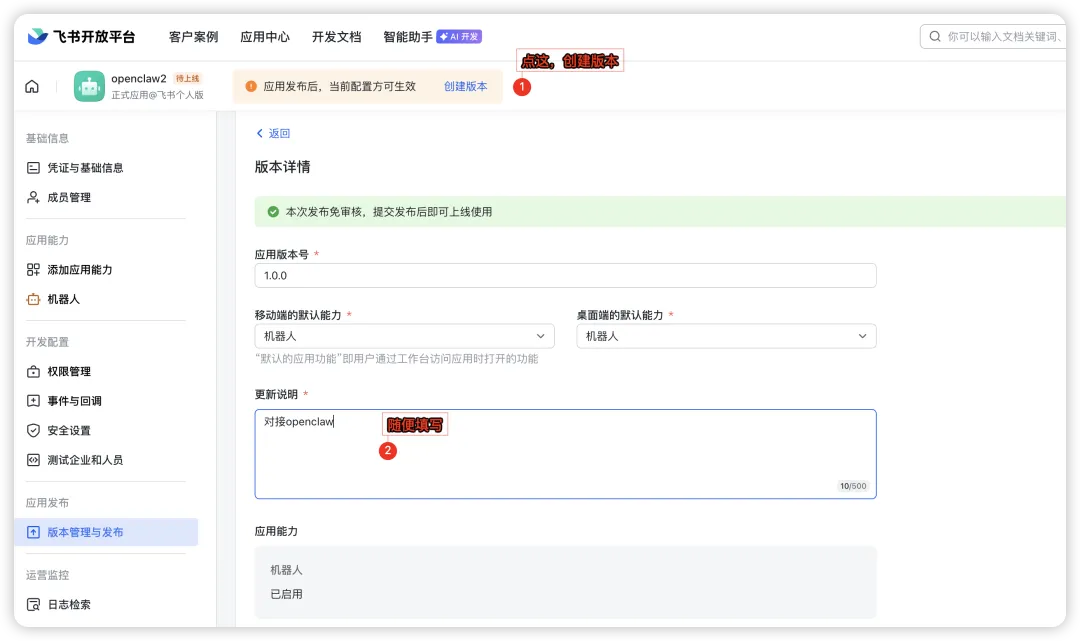Click the 10/500 character counter

point(853,486)
